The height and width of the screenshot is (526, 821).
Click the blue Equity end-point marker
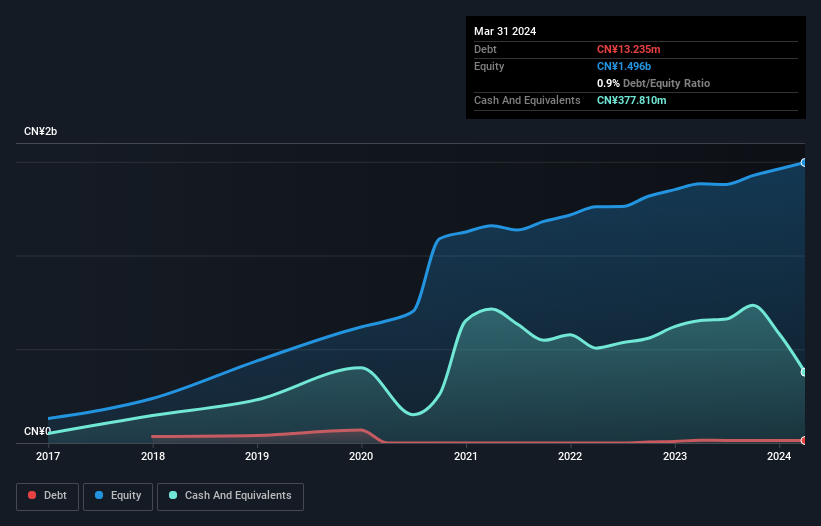point(803,162)
